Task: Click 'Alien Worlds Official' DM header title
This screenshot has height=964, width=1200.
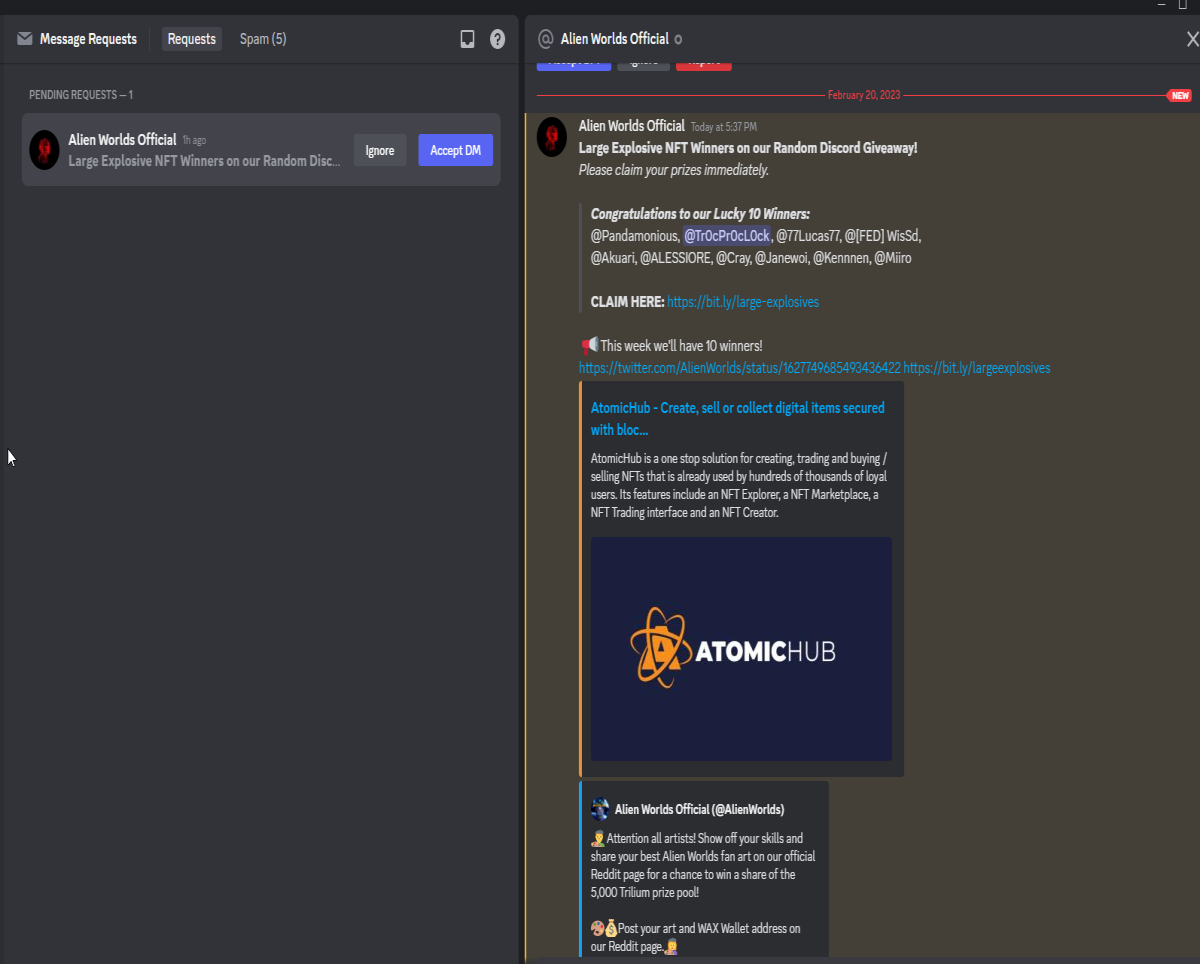Action: [x=615, y=39]
